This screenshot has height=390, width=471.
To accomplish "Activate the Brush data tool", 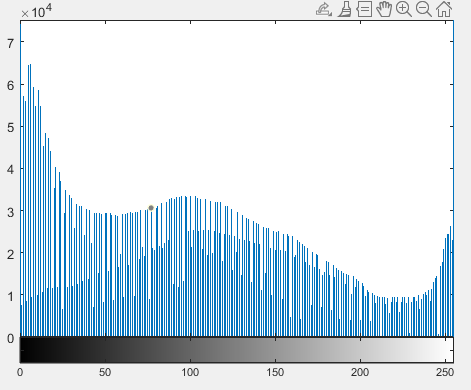I will point(345,9).
